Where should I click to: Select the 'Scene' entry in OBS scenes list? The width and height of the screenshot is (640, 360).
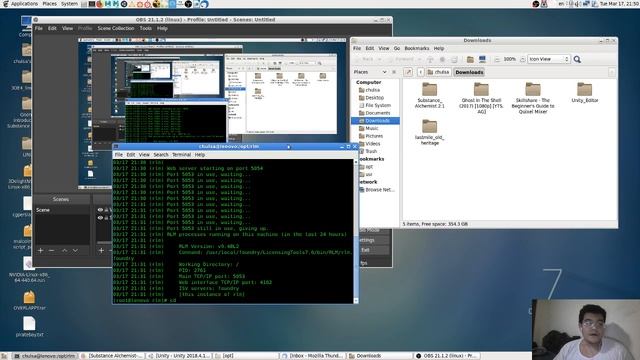[x=62, y=210]
